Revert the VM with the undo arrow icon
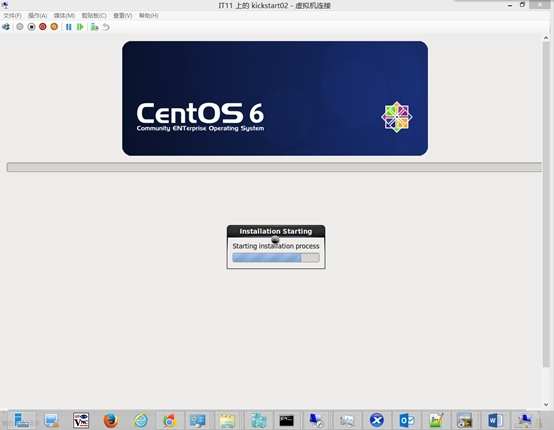554x430 pixels. [x=106, y=27]
